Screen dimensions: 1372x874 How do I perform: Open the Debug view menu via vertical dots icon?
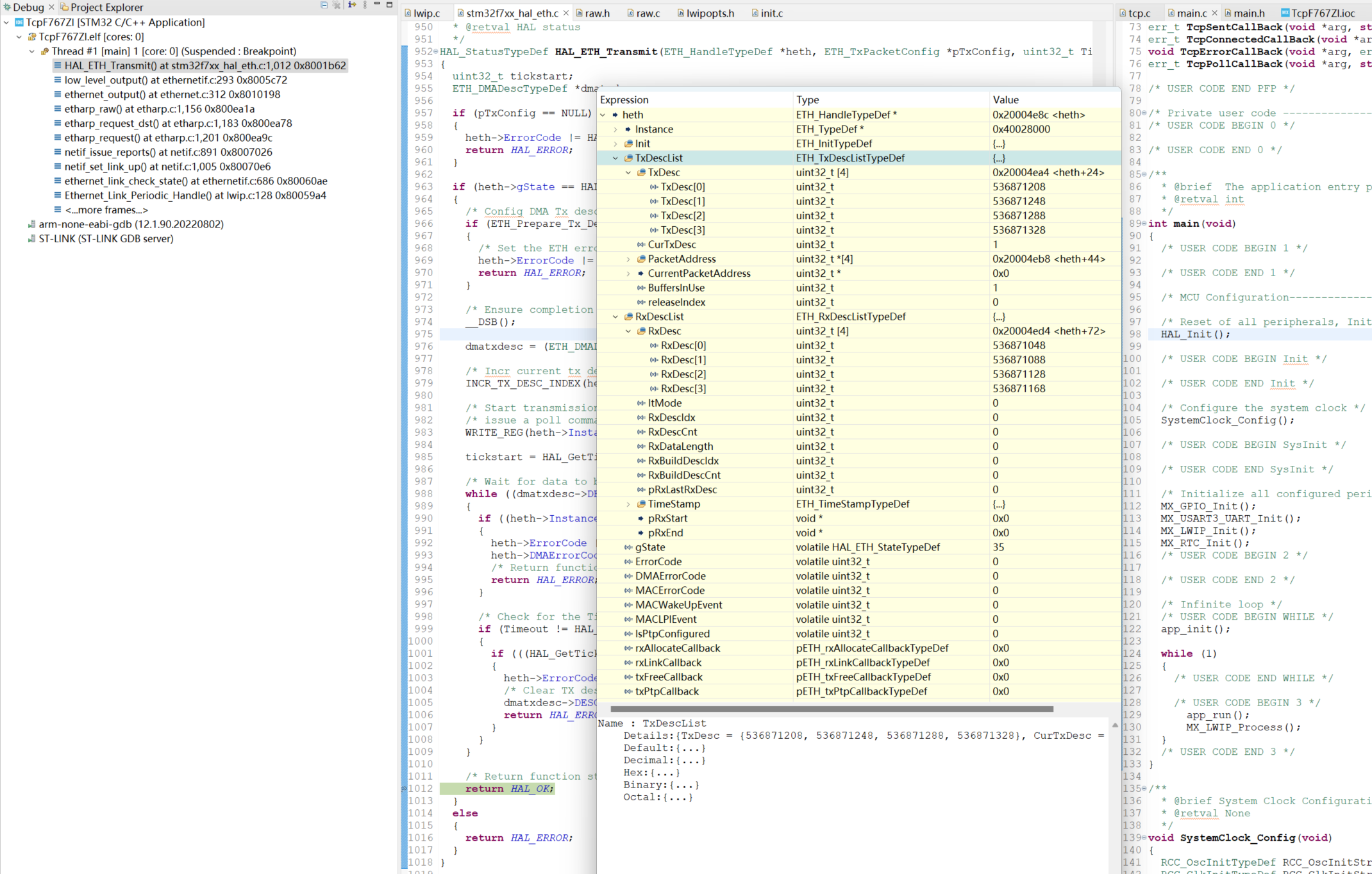coord(364,5)
